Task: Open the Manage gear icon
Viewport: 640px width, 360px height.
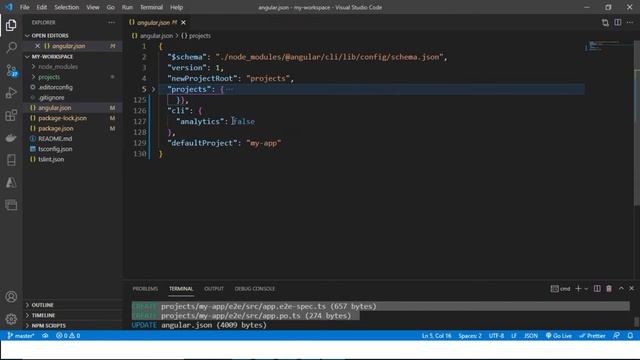Action: [x=11, y=319]
